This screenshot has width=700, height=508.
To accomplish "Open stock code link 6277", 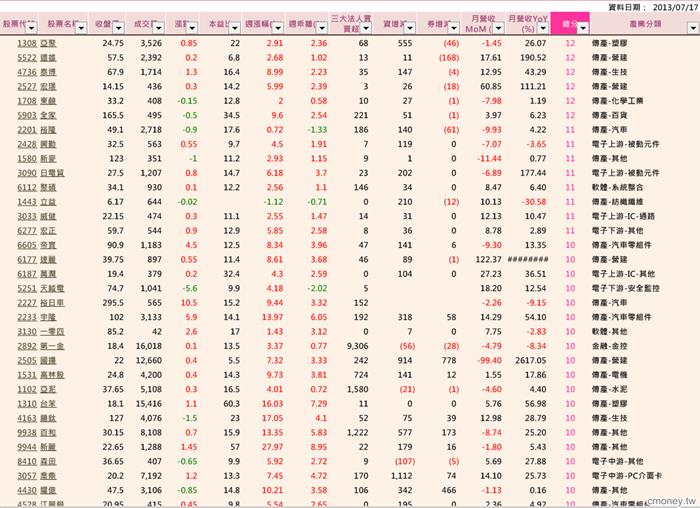I will [x=27, y=231].
